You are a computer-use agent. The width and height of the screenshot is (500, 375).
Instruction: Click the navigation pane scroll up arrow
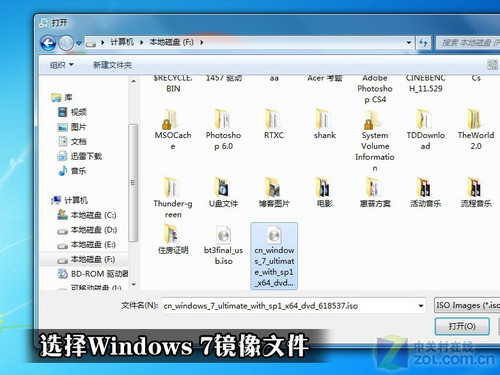133,81
